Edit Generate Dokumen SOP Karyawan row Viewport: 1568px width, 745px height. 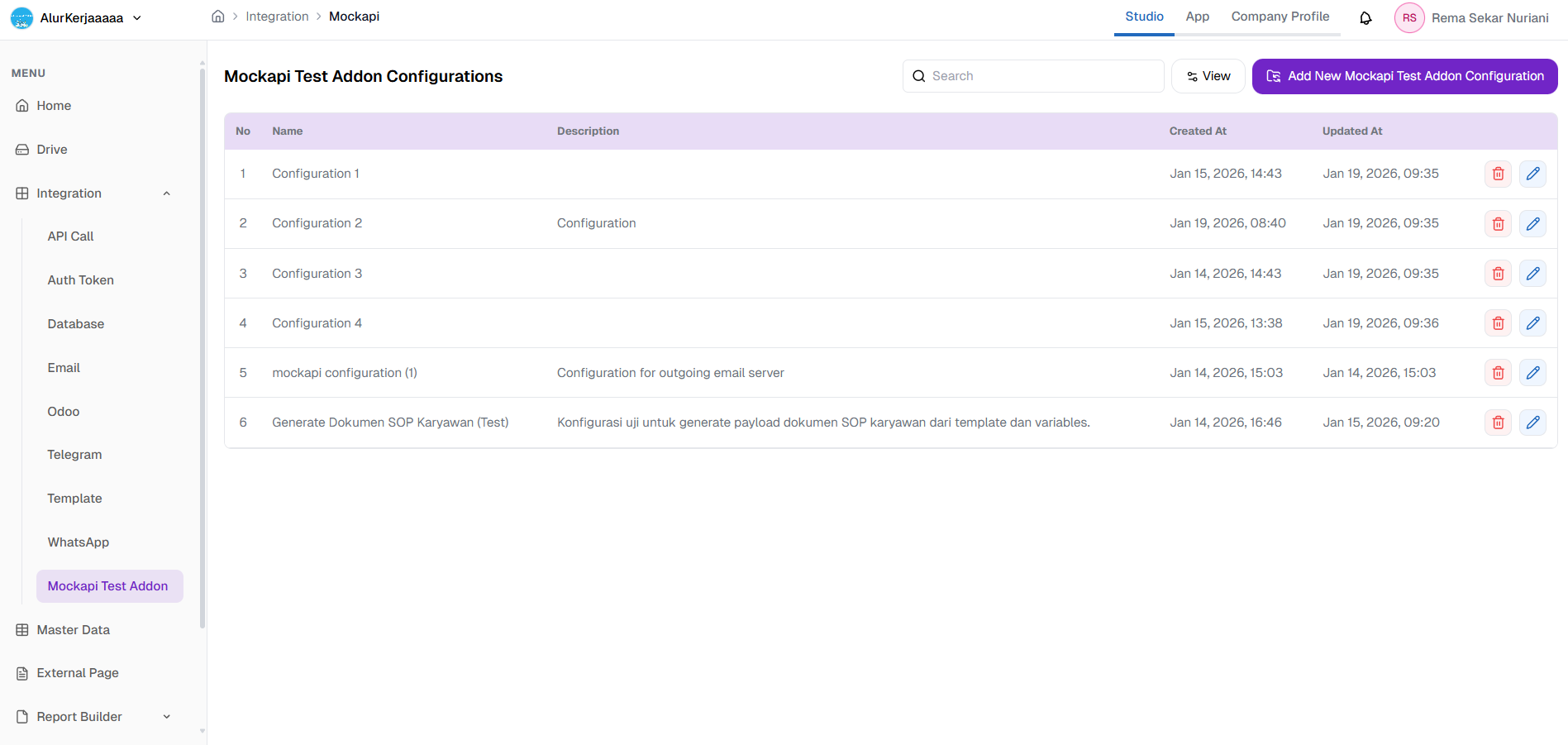point(1532,423)
